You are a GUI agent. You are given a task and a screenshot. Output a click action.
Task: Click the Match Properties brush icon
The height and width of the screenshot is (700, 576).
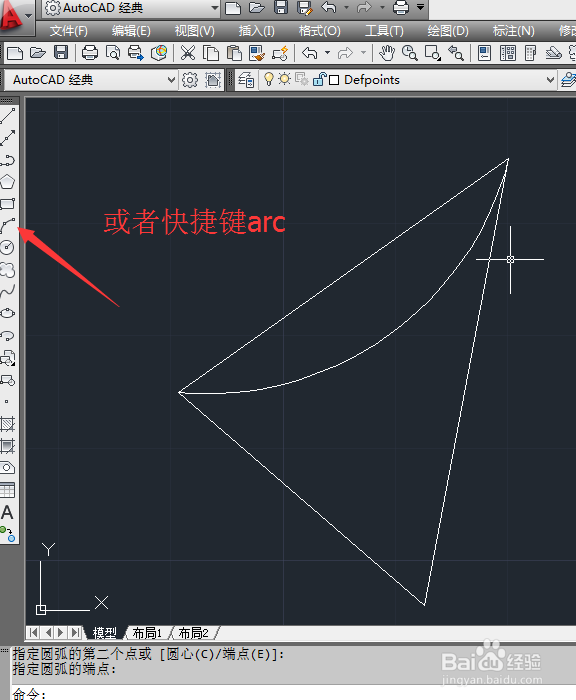257,53
